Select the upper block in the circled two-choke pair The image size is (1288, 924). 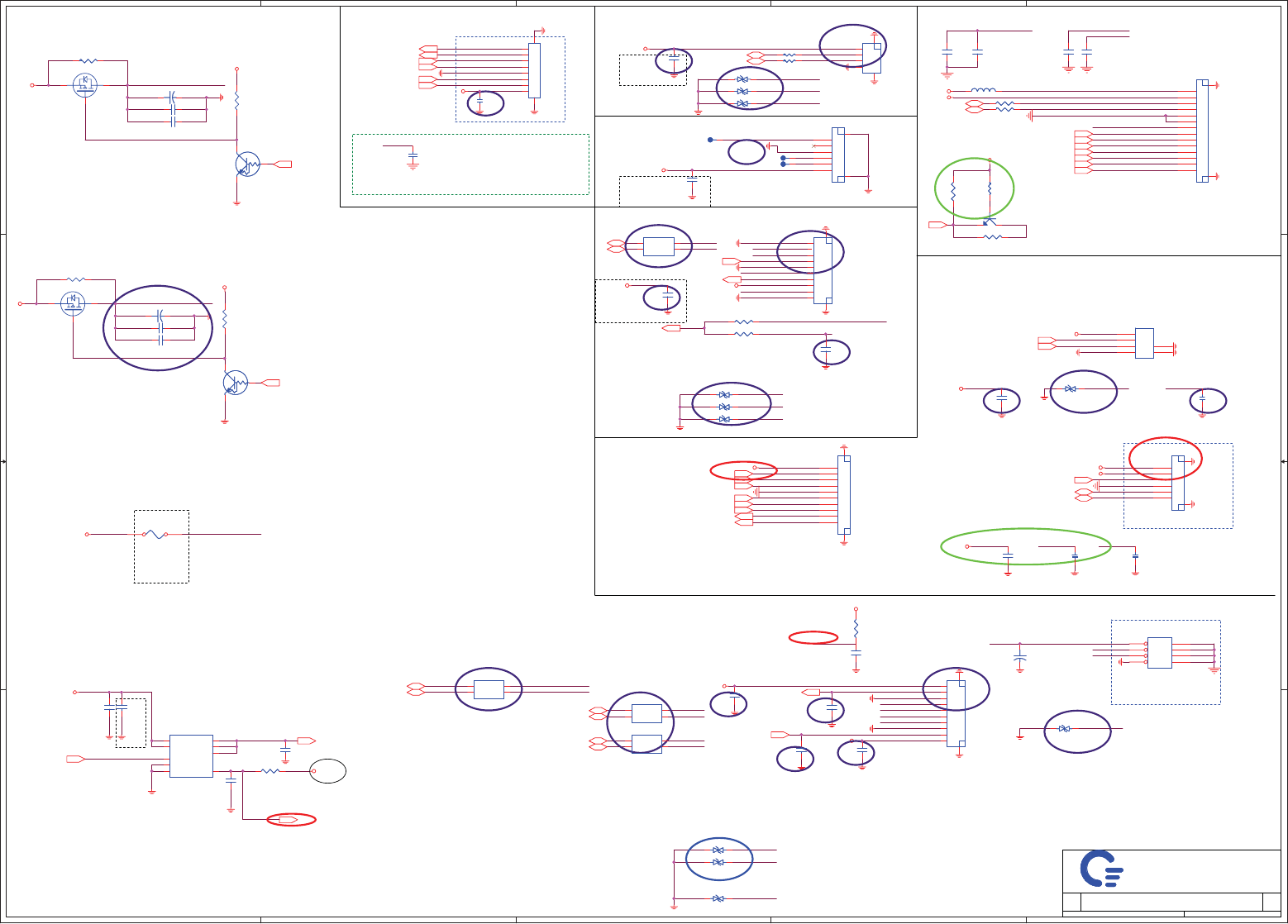[x=646, y=713]
